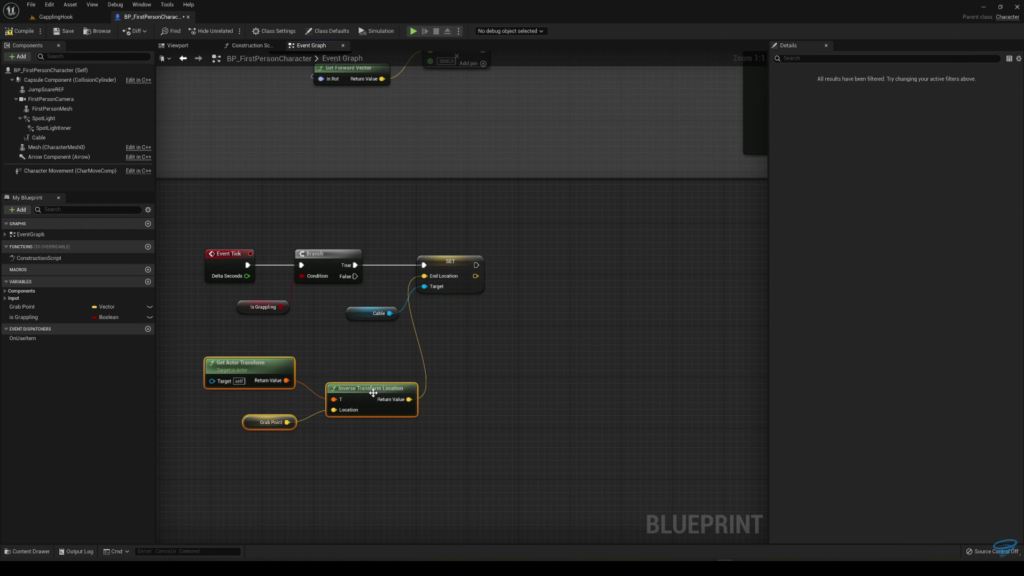Click BP_FirstPersonCharacter breadcrumb

click(269, 59)
